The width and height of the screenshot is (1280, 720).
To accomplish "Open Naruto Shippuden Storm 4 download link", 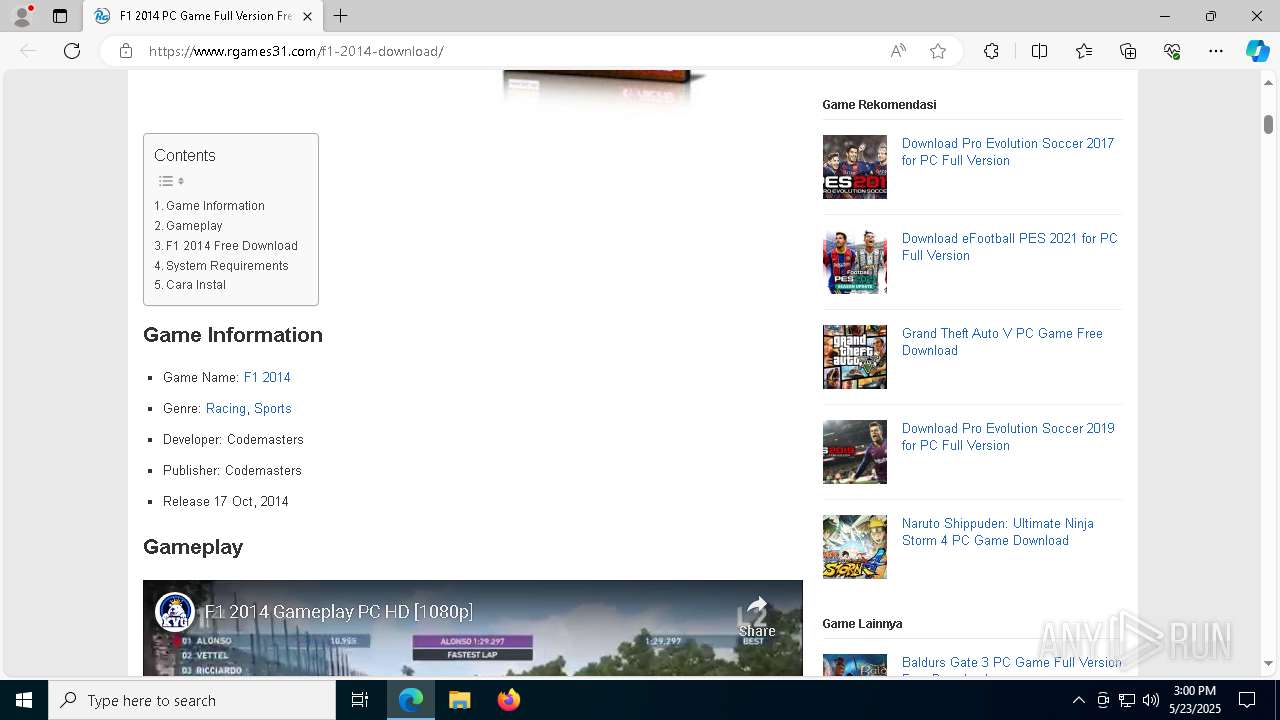I will point(998,532).
